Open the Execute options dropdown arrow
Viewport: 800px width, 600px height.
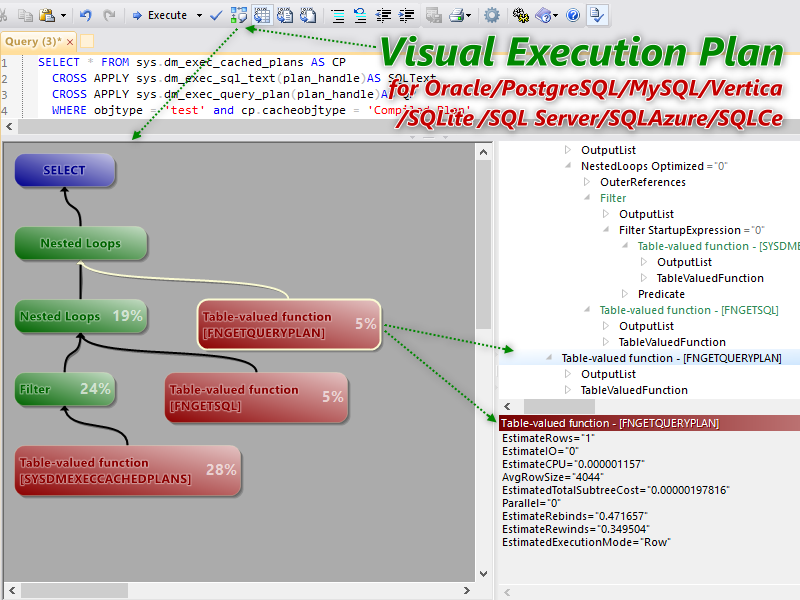pos(199,15)
